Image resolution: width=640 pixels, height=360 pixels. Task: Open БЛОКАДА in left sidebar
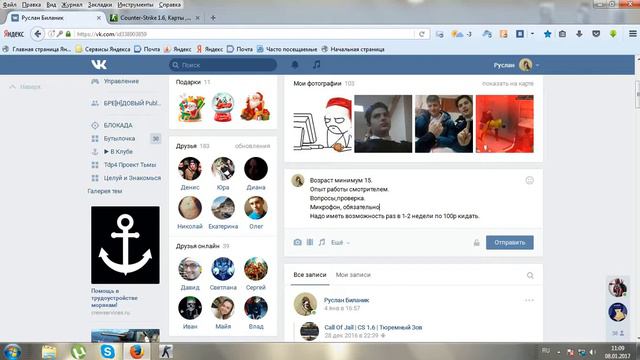(118, 125)
